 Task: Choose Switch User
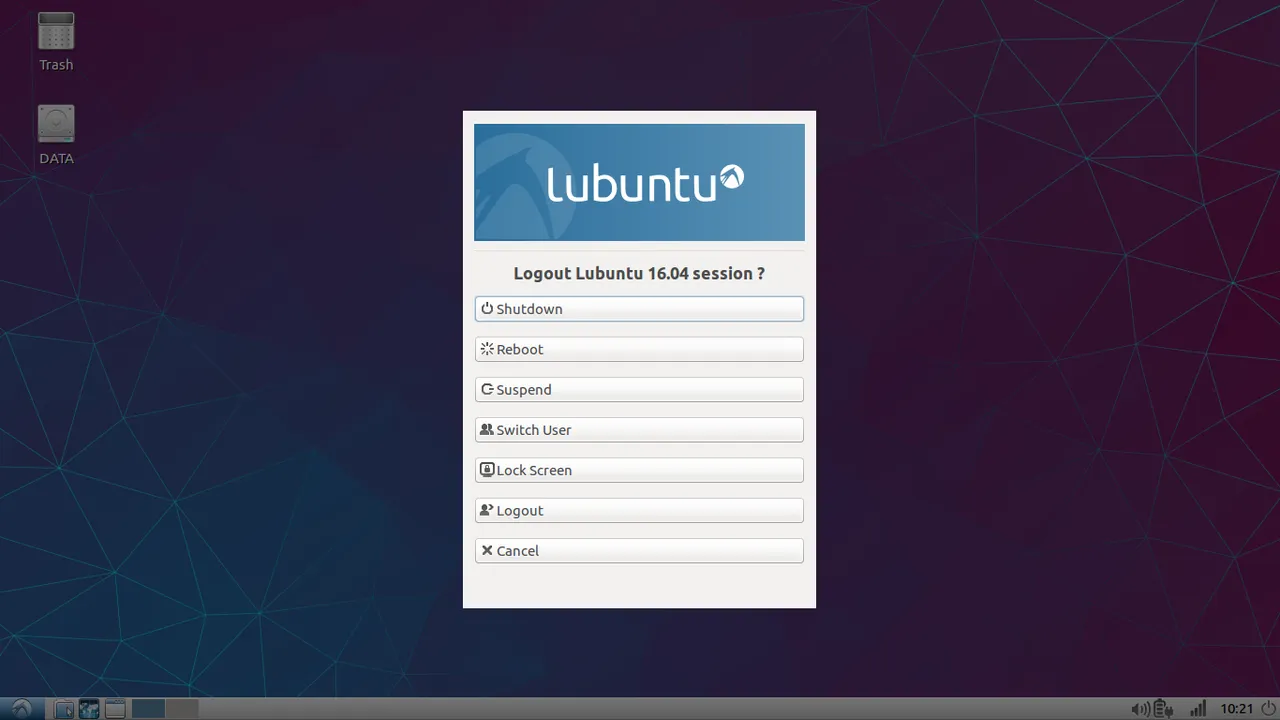(639, 430)
